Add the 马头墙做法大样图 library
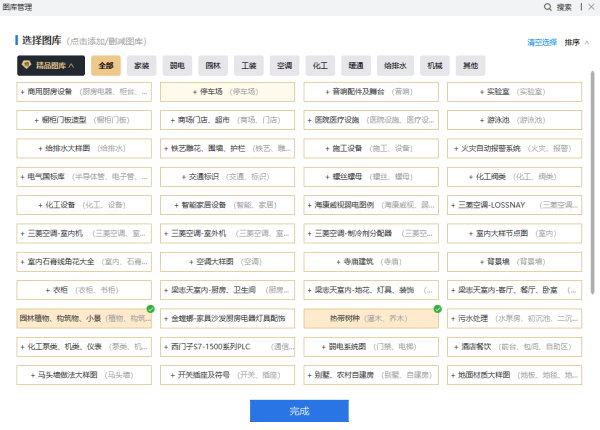600x430 pixels. tap(84, 375)
